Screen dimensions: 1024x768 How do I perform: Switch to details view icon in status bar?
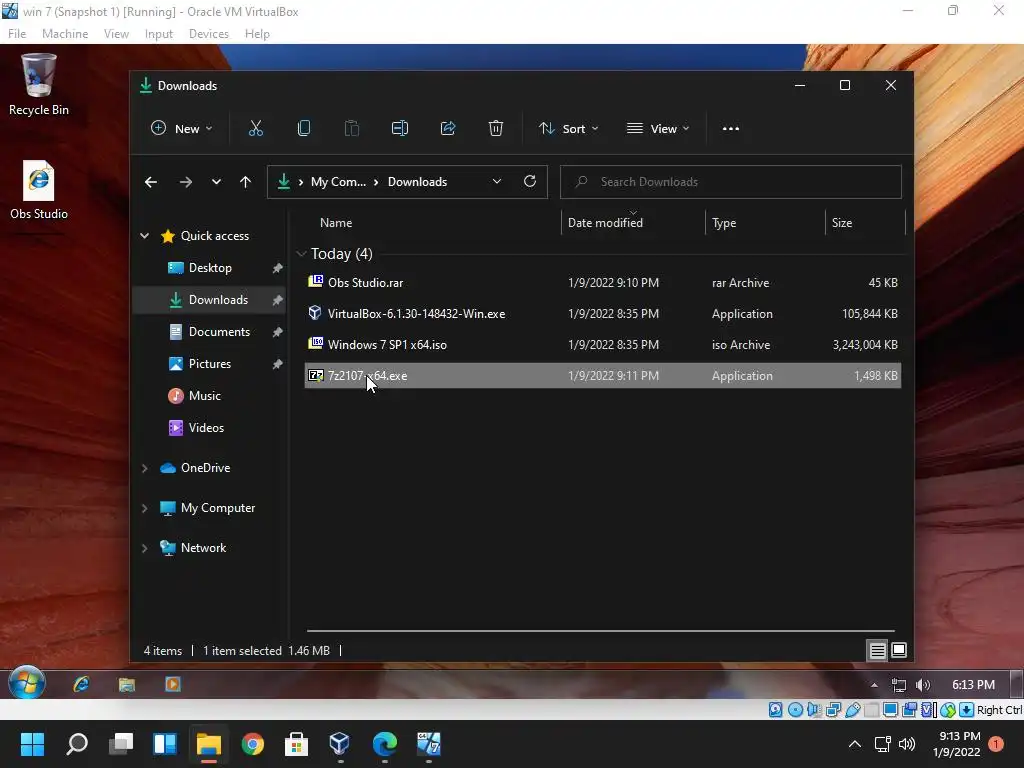tap(877, 650)
